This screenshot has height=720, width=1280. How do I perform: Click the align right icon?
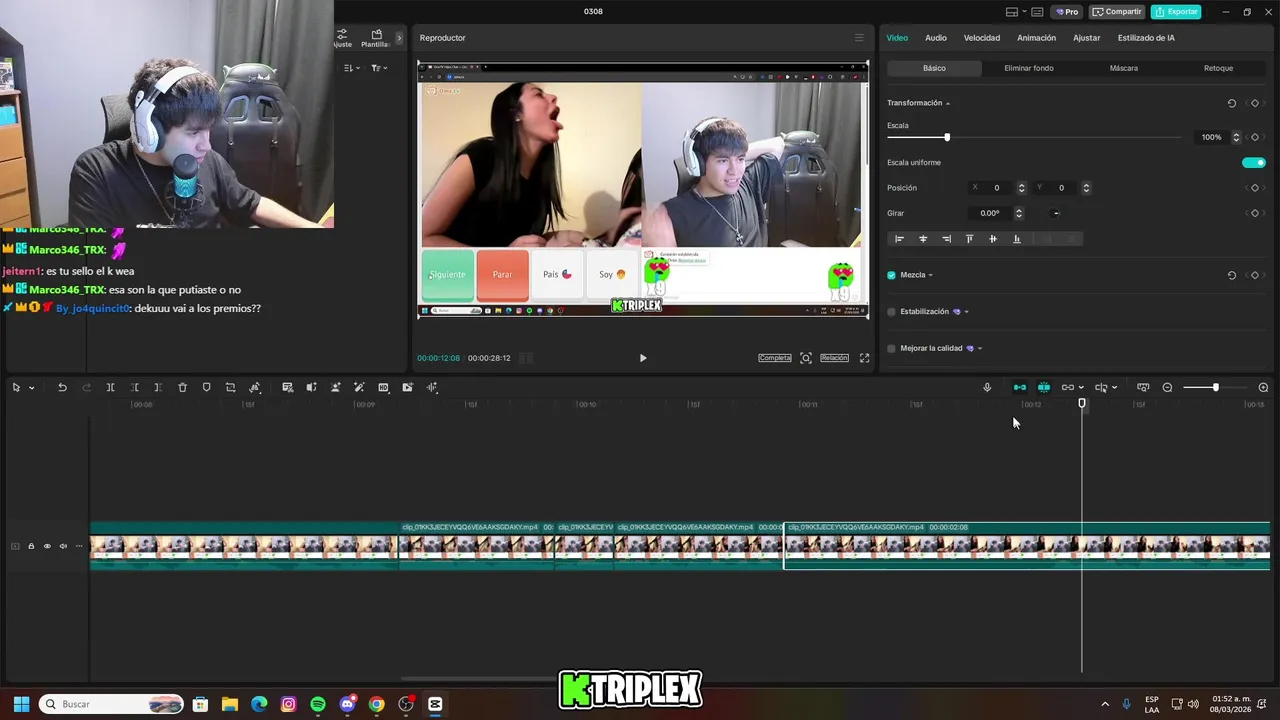click(946, 239)
